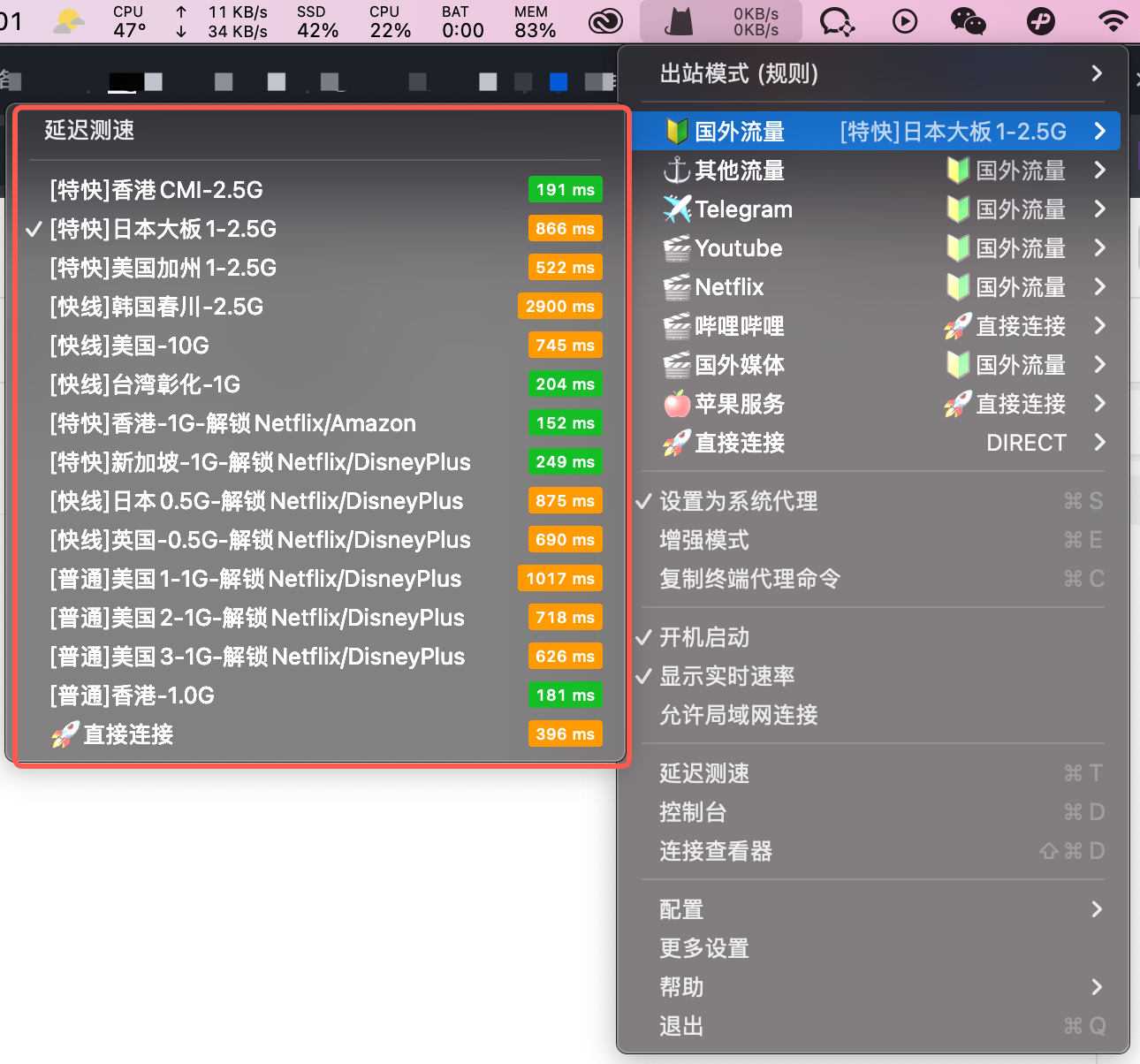Click the clapperboard icon next to Youtube
Viewport: 1140px width, 1064px height.
coord(677,248)
